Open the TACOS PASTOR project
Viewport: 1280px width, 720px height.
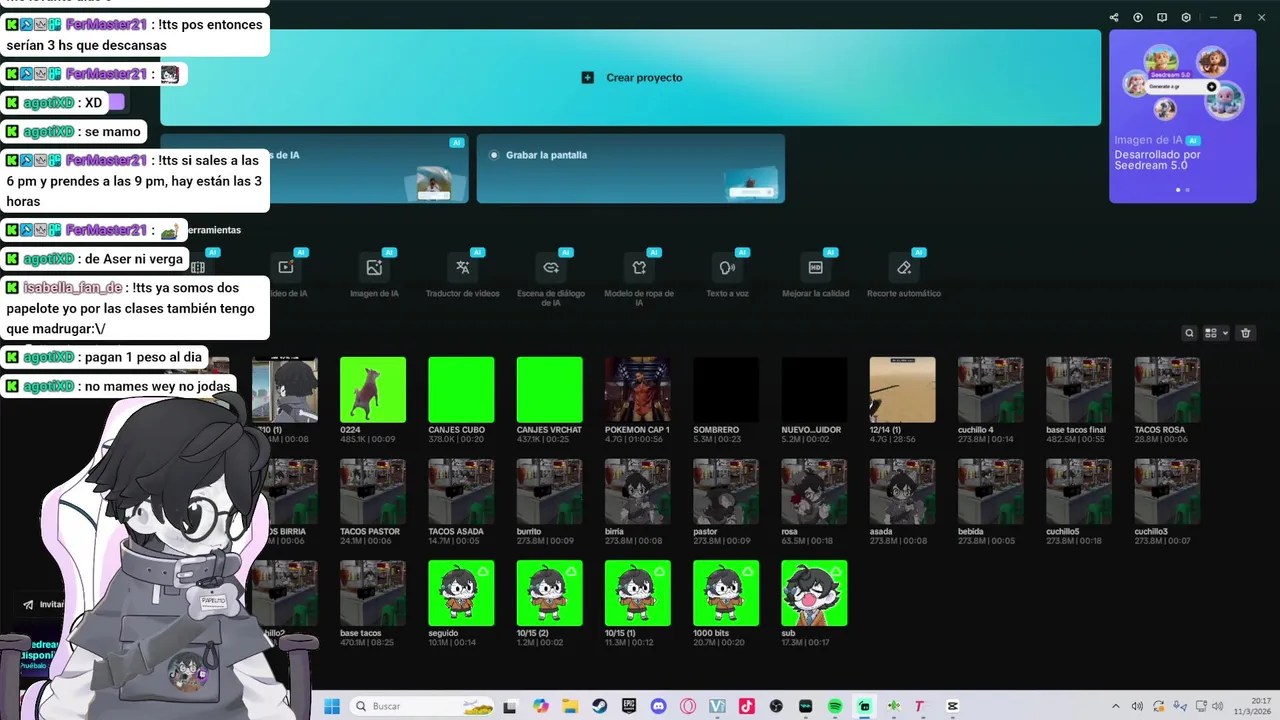[x=373, y=491]
